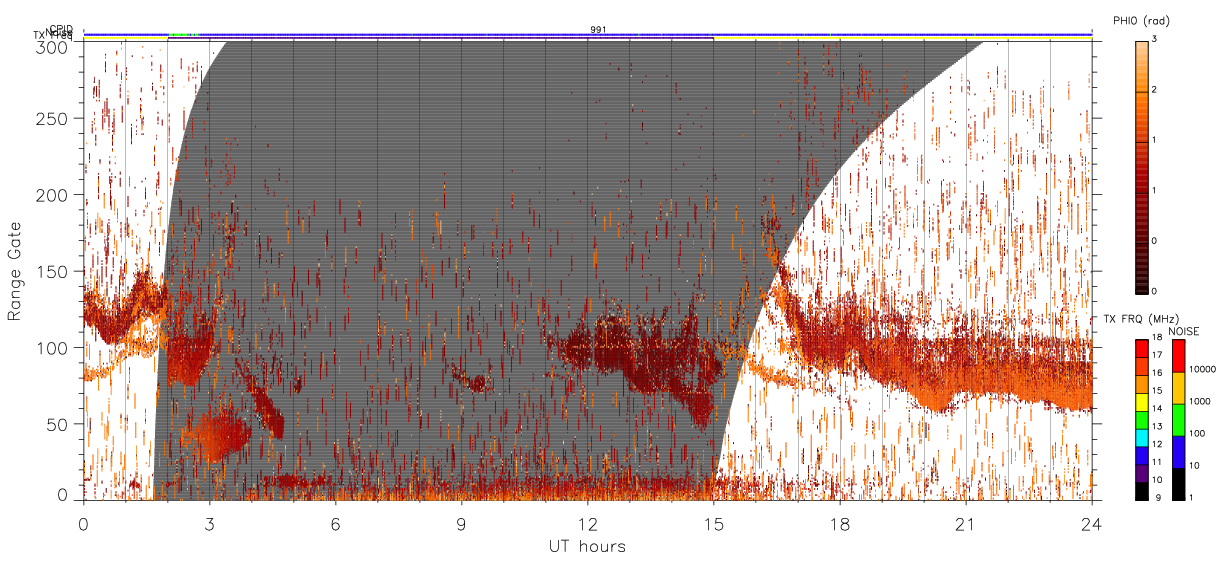1228x567 pixels.
Task: Click the green segment in the top frequency bar
Action: [x=183, y=35]
